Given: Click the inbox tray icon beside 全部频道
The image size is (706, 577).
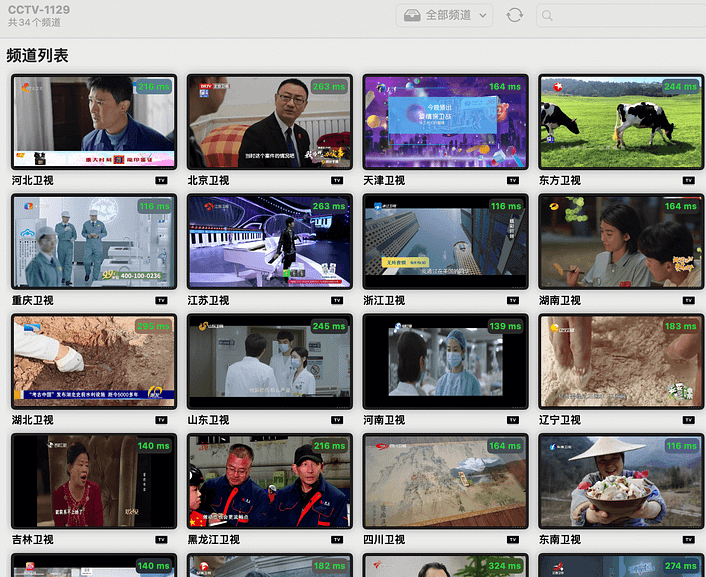Looking at the screenshot, I should point(412,15).
